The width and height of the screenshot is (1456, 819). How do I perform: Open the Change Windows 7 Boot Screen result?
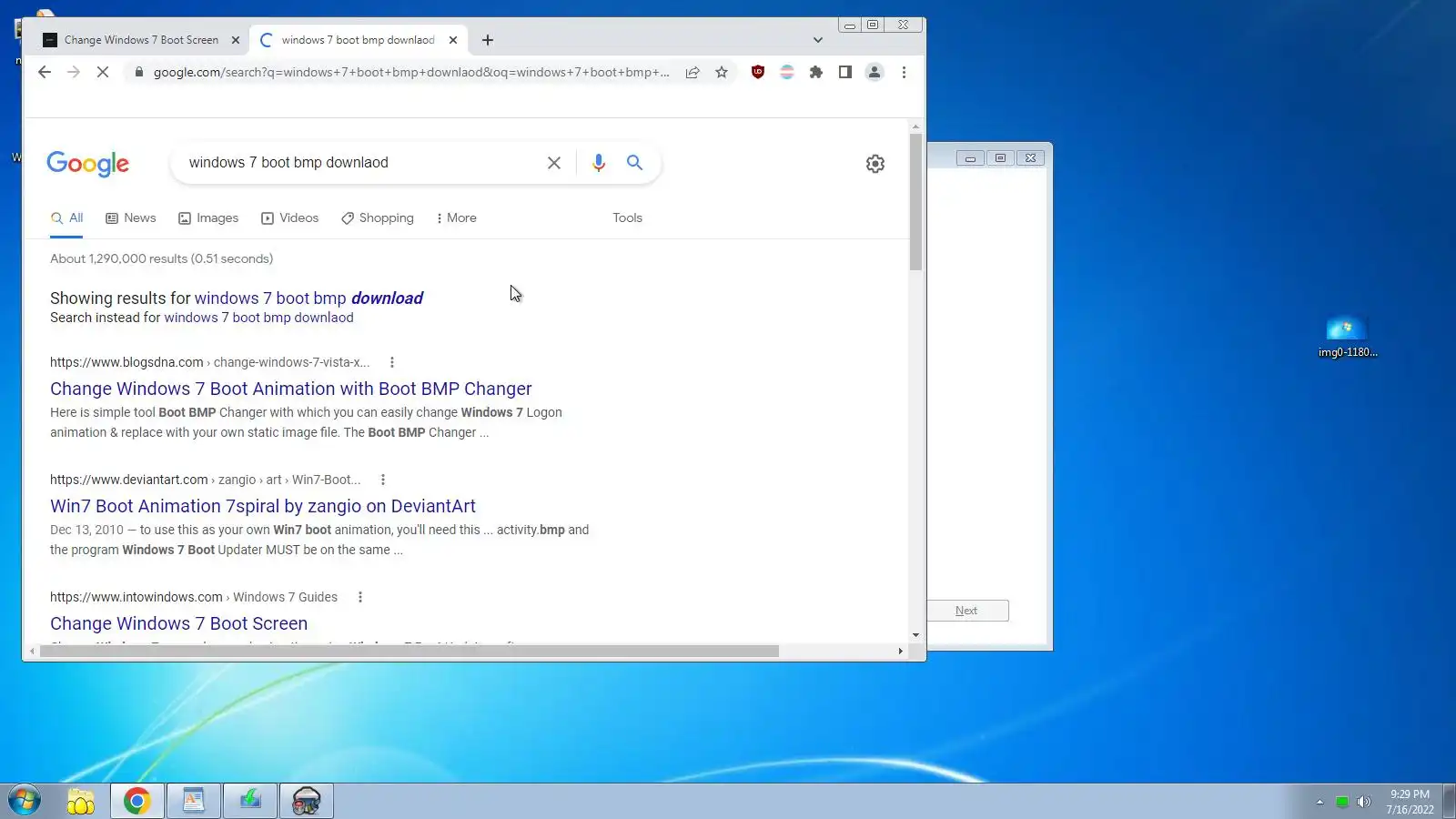(179, 623)
